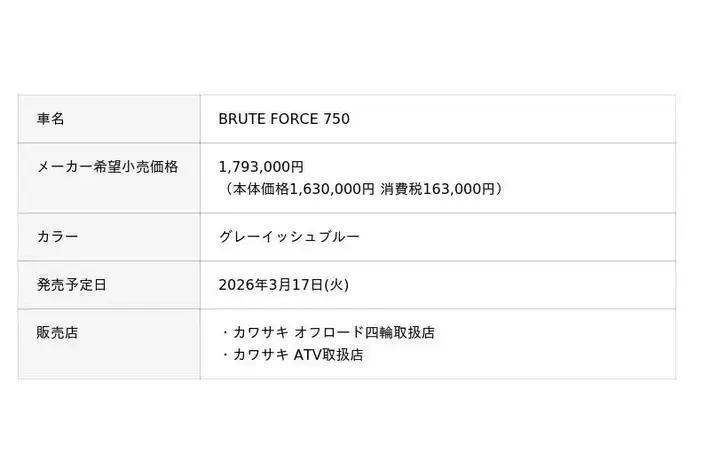This screenshot has height=474, width=710.
Task: Select the 1,793,000円 price text
Action: [261, 167]
